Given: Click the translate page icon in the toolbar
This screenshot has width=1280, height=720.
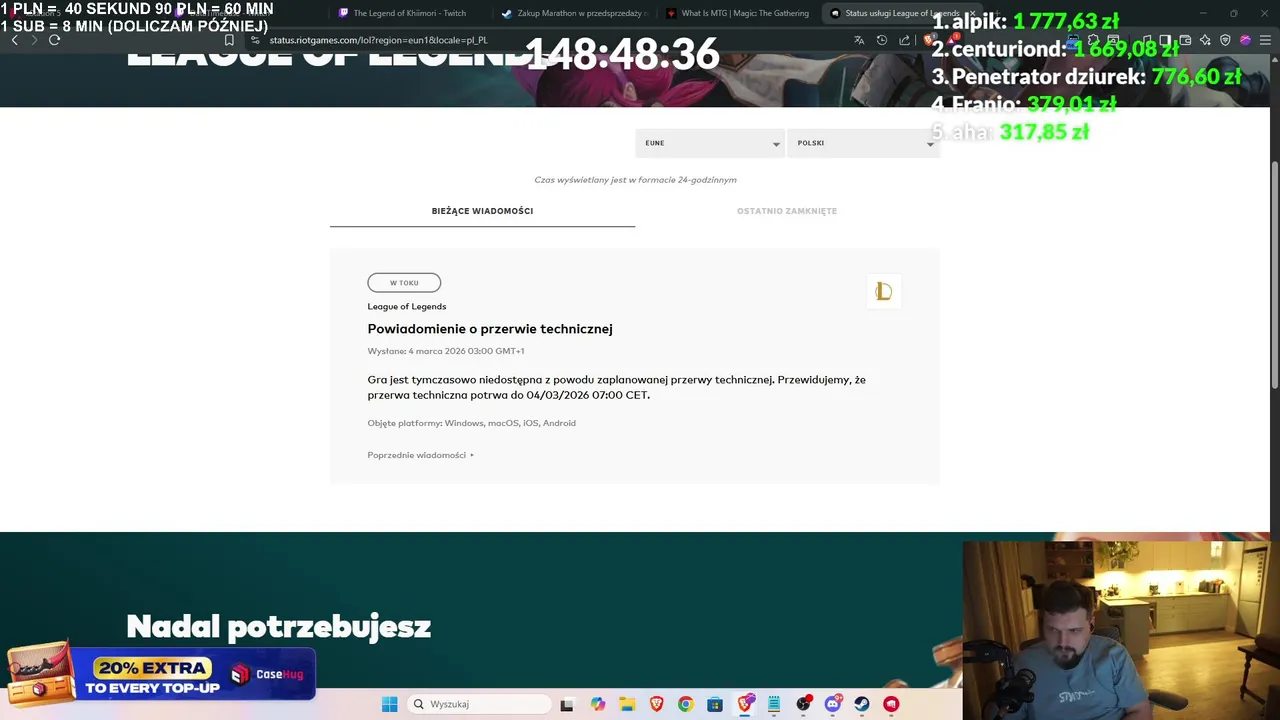Looking at the screenshot, I should tap(859, 40).
